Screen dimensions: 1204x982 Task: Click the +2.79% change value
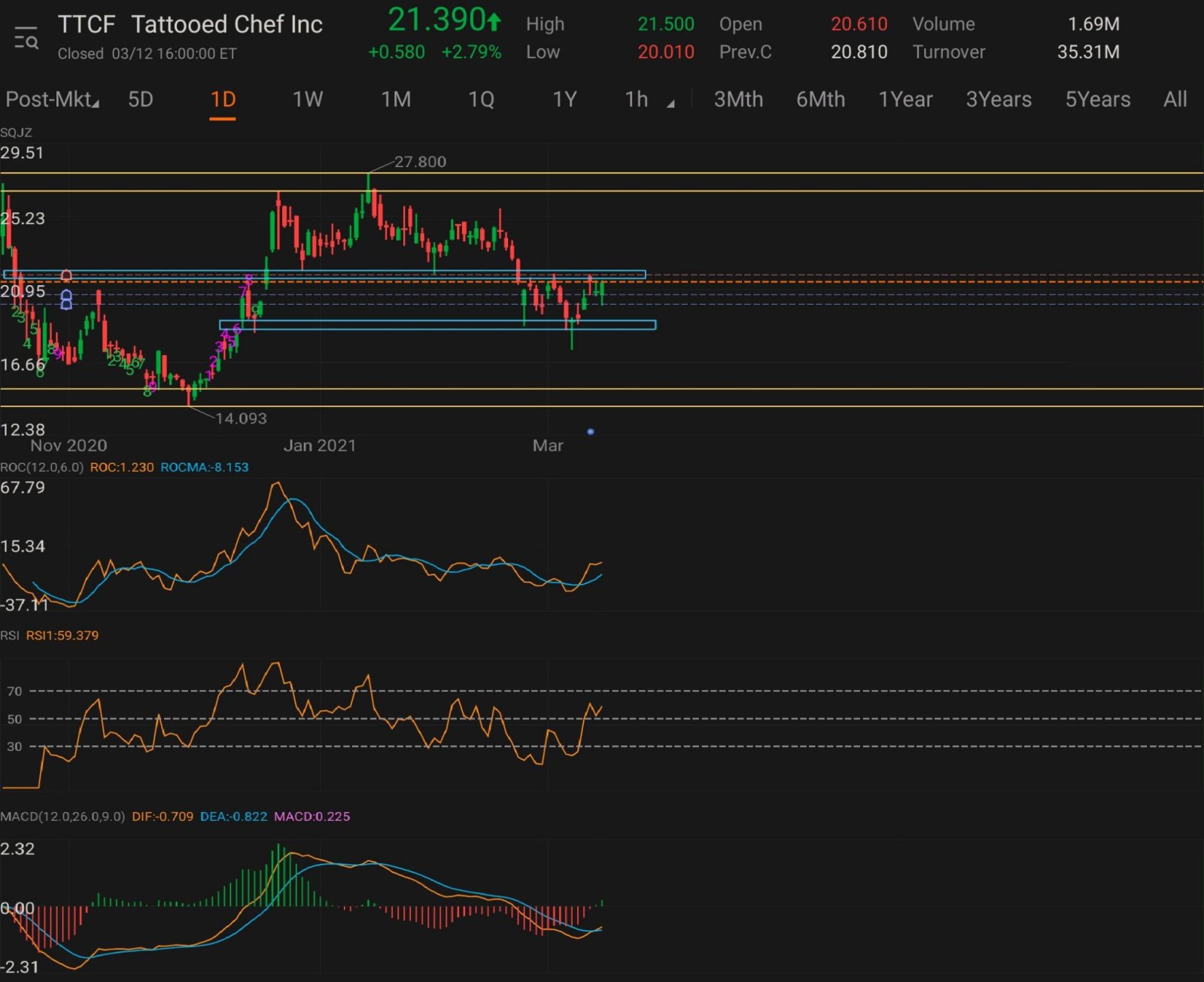(x=471, y=52)
